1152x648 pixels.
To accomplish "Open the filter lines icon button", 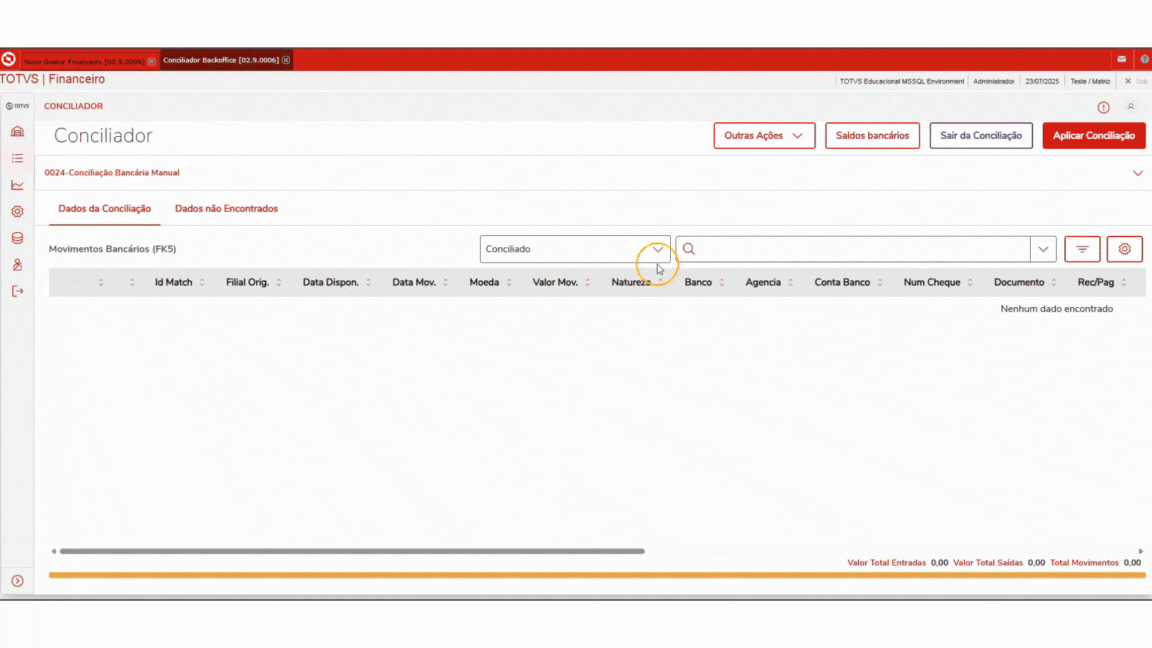I will click(1082, 249).
